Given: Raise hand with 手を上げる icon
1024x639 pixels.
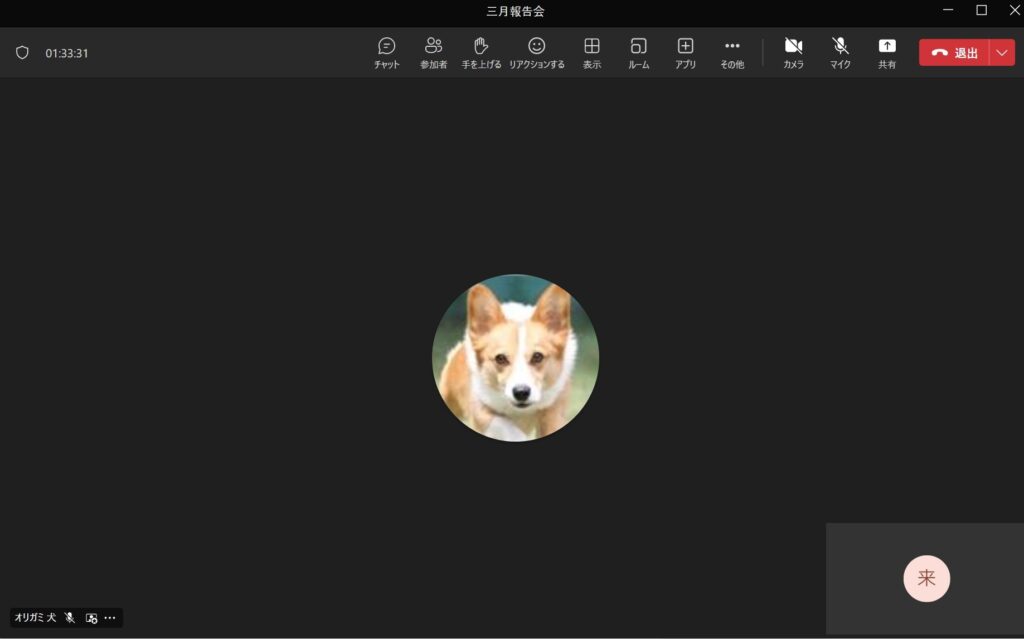Looking at the screenshot, I should point(481,52).
